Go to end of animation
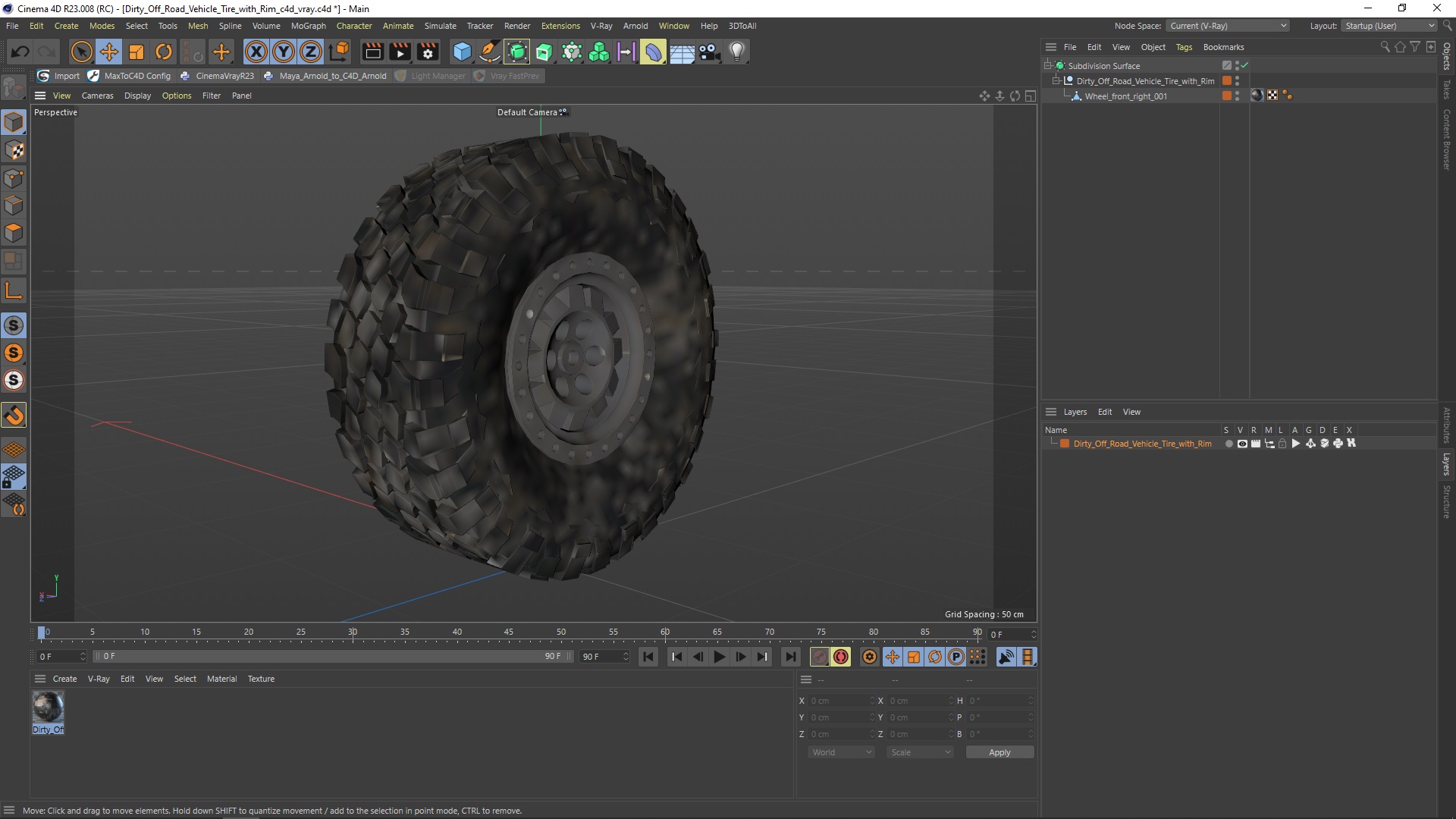The image size is (1456, 819). pyautogui.click(x=791, y=657)
